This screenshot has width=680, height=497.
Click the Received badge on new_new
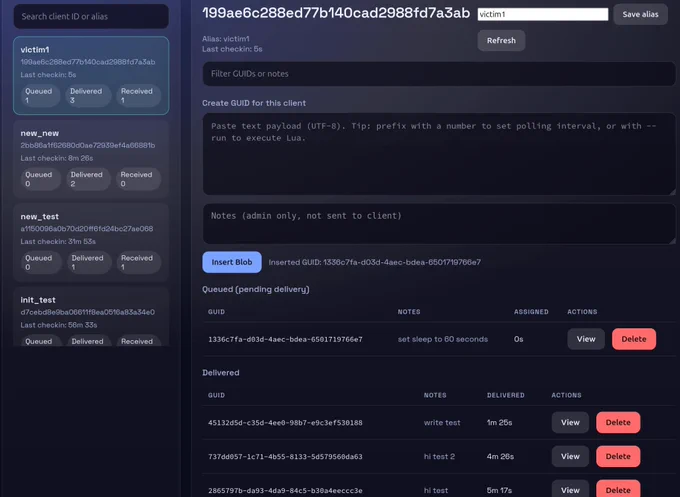click(139, 179)
